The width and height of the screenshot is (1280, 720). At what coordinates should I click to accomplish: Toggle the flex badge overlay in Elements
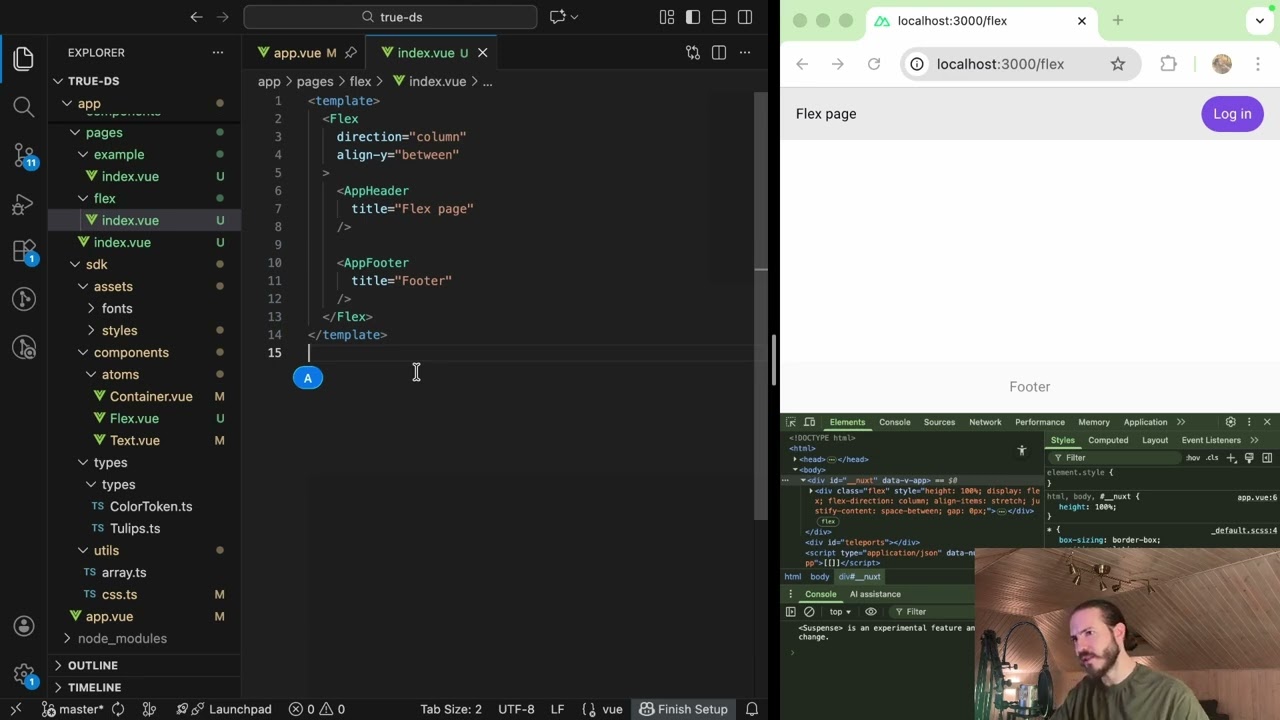[828, 522]
